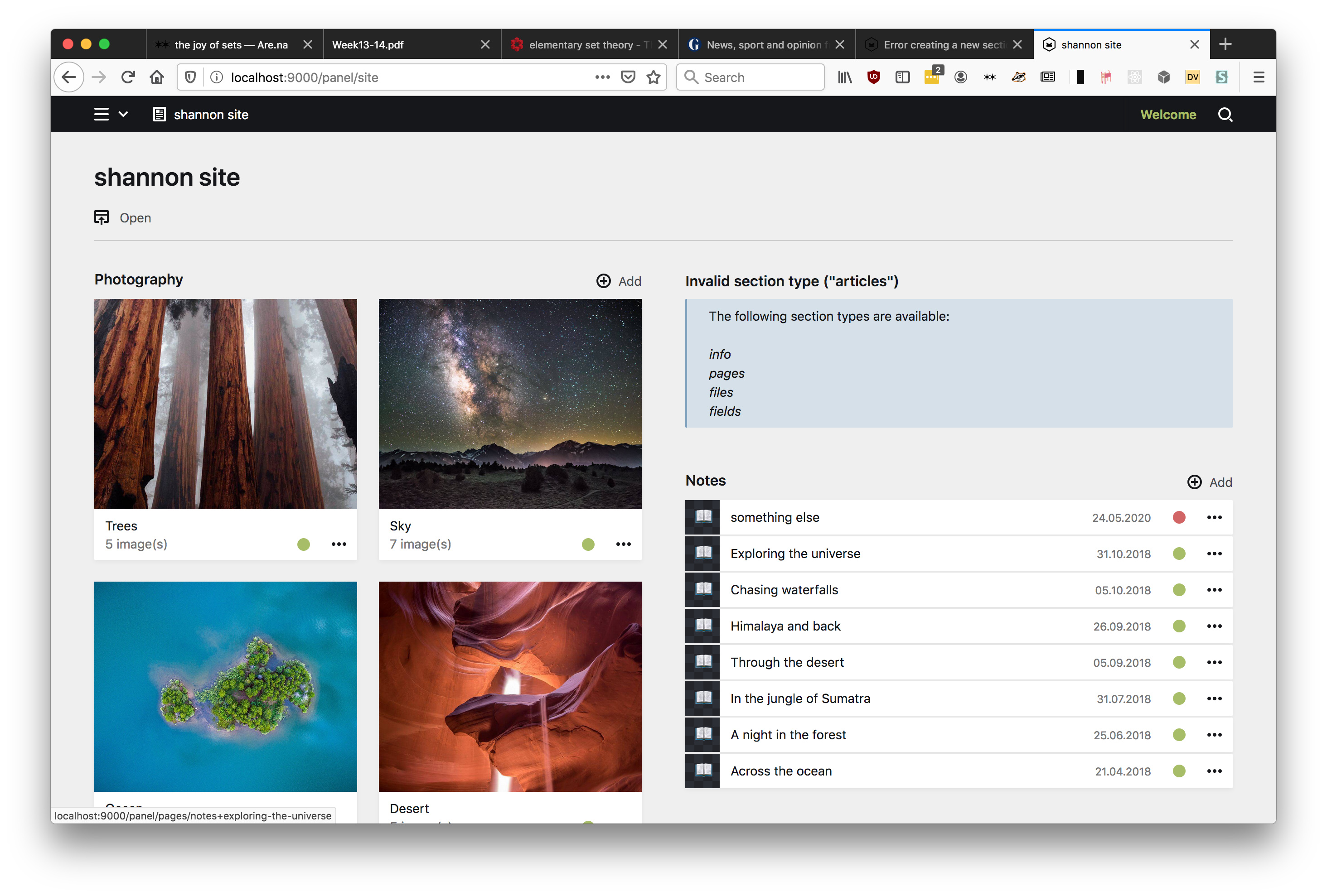
Task: Go back with browser back arrow
Action: [69, 77]
